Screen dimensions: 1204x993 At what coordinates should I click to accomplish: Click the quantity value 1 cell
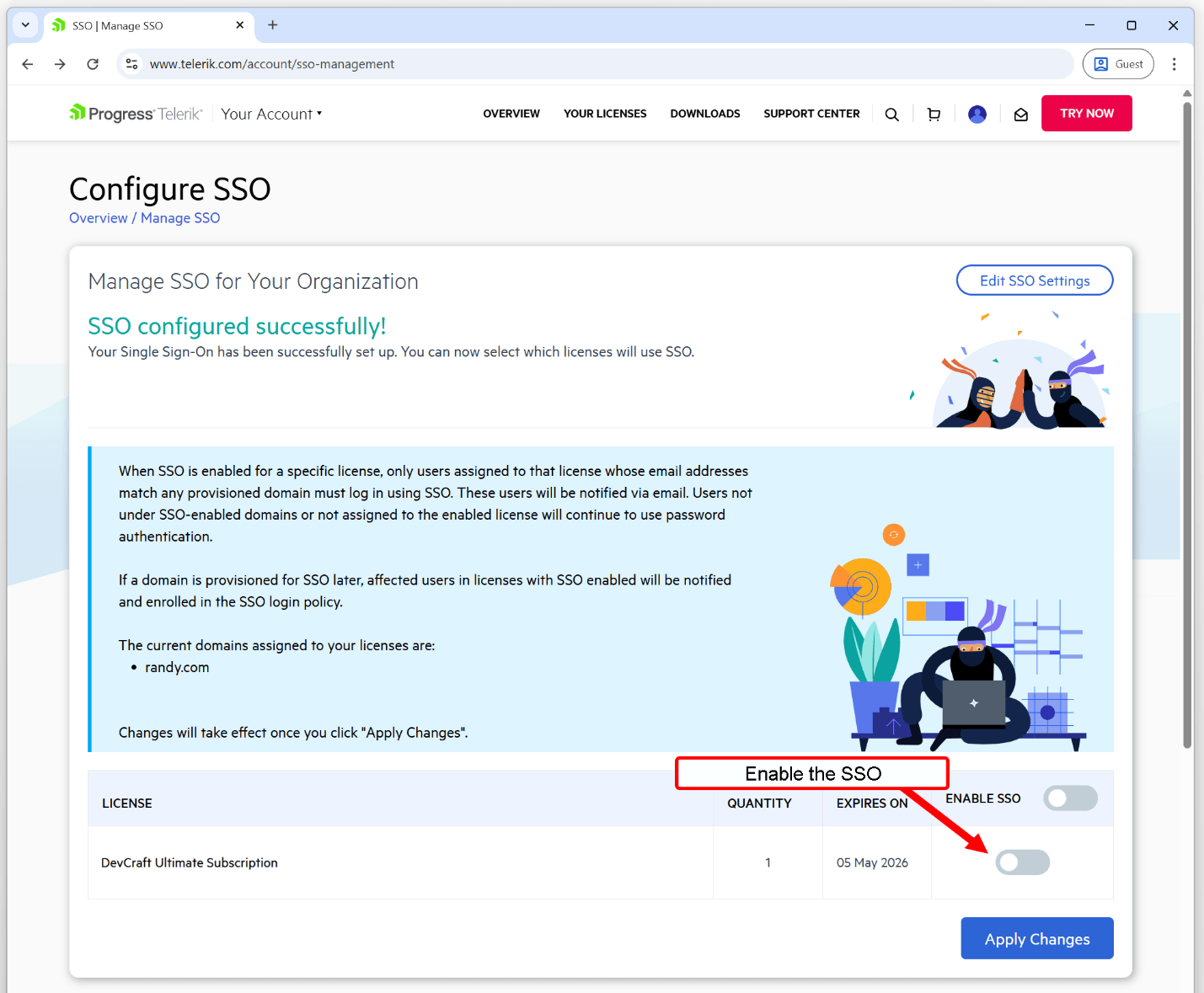pyautogui.click(x=768, y=862)
